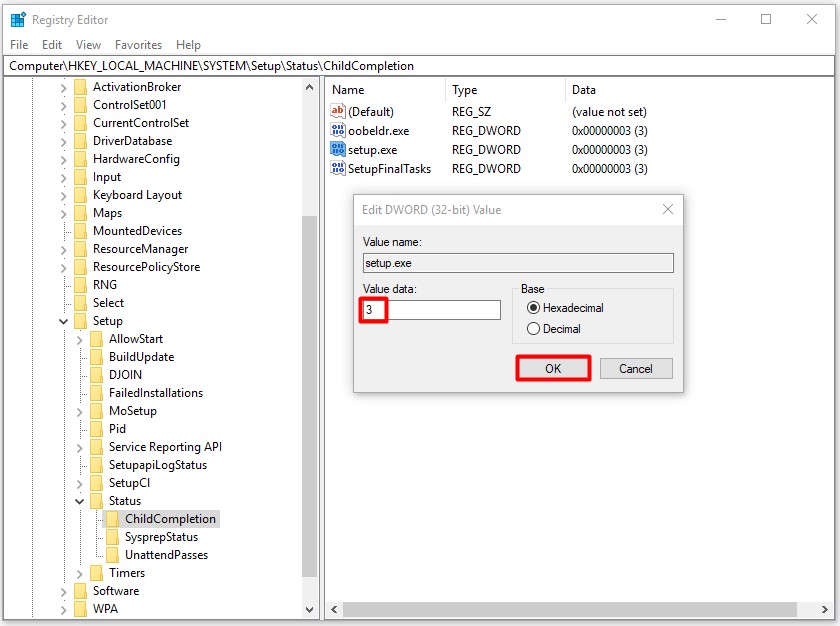Expand the ControlSet001 key
This screenshot has height=626, width=840.
(x=63, y=105)
